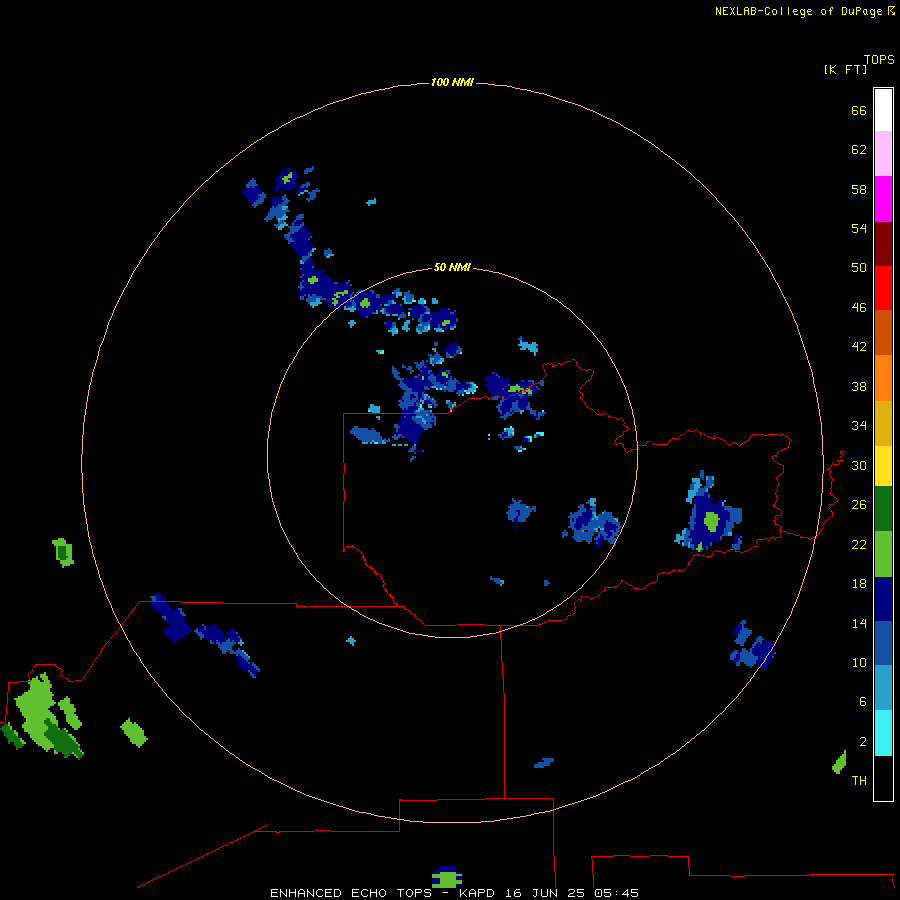Screen dimensions: 900x900
Task: Click the "100 NMI" range ring label
Action: tap(452, 83)
